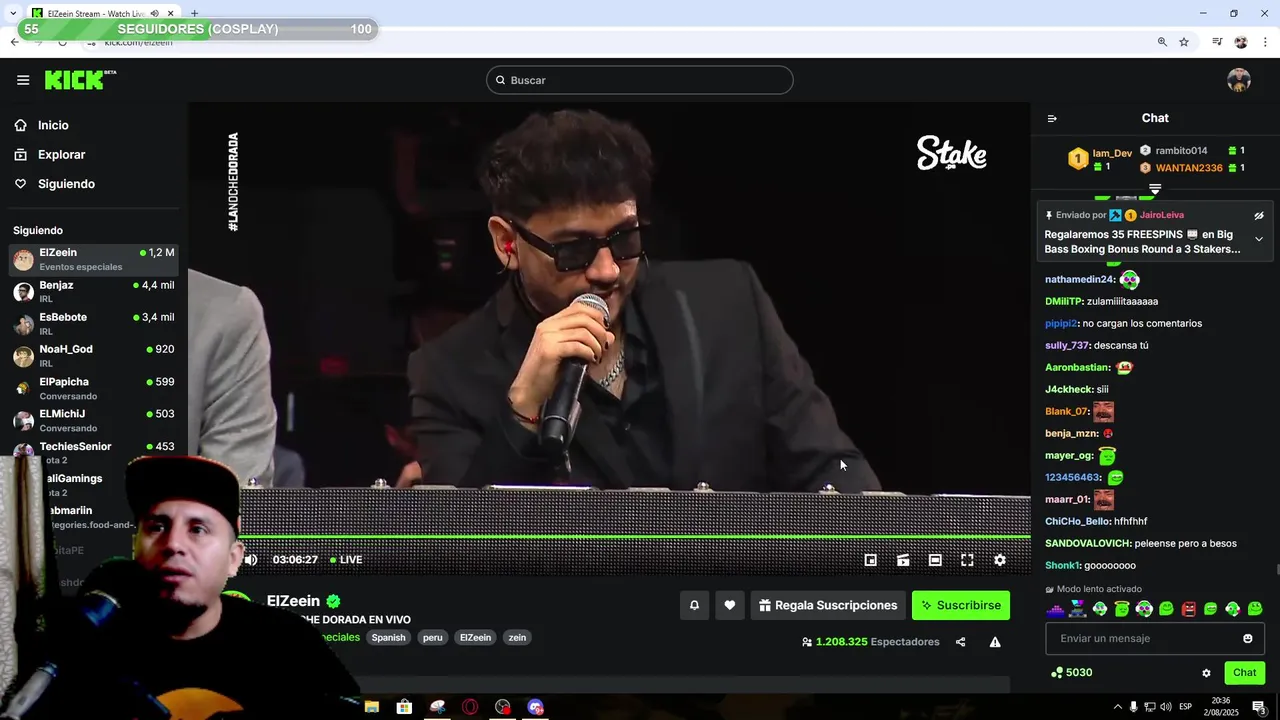This screenshot has width=1280, height=720.
Task: Open video player settings gear
Action: coord(1000,560)
